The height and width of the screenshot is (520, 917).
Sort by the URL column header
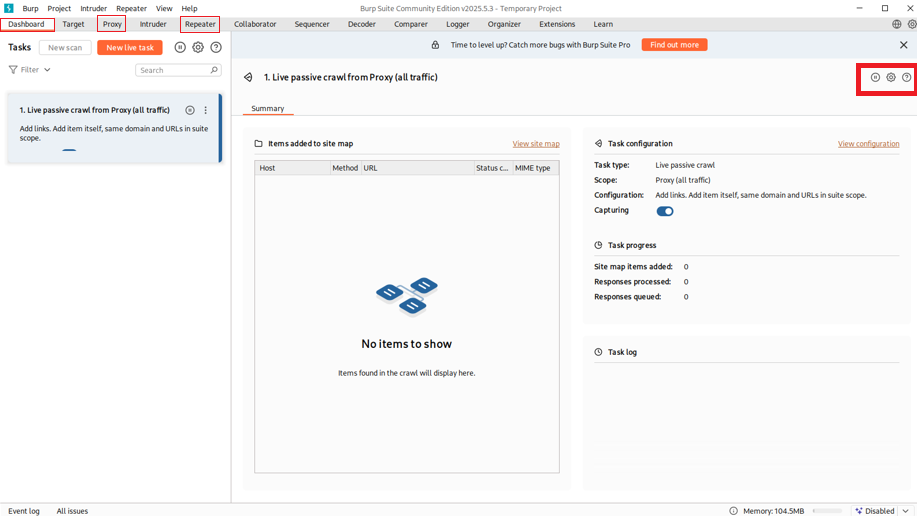point(418,168)
